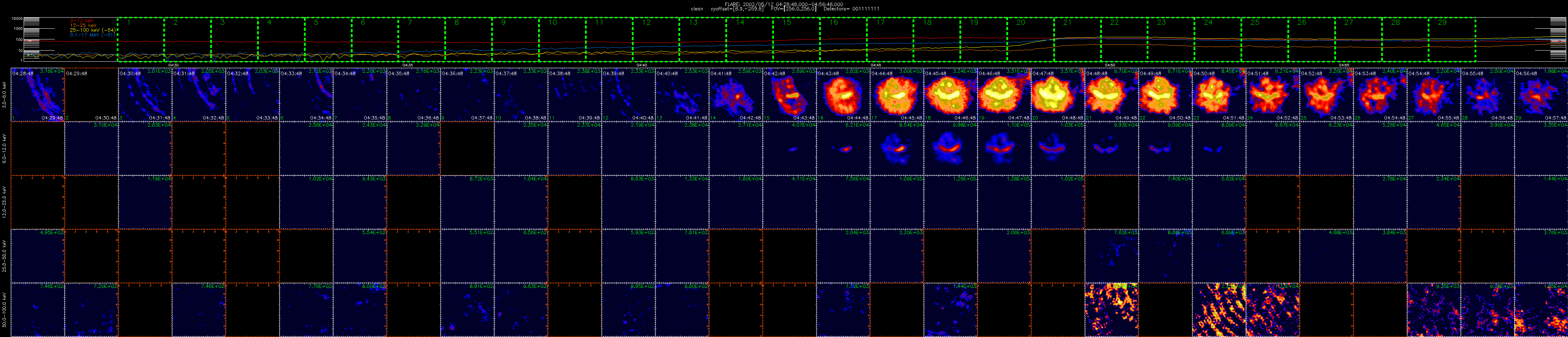Viewport: 1568px width, 337px height.
Task: Open the 3-6 keV image starting 04:30:48
Action: click(145, 94)
